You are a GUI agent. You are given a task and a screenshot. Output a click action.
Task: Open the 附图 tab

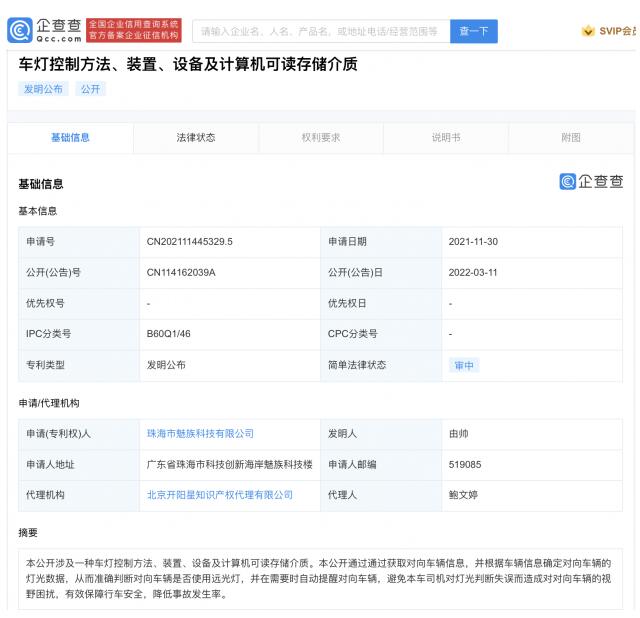[571, 138]
